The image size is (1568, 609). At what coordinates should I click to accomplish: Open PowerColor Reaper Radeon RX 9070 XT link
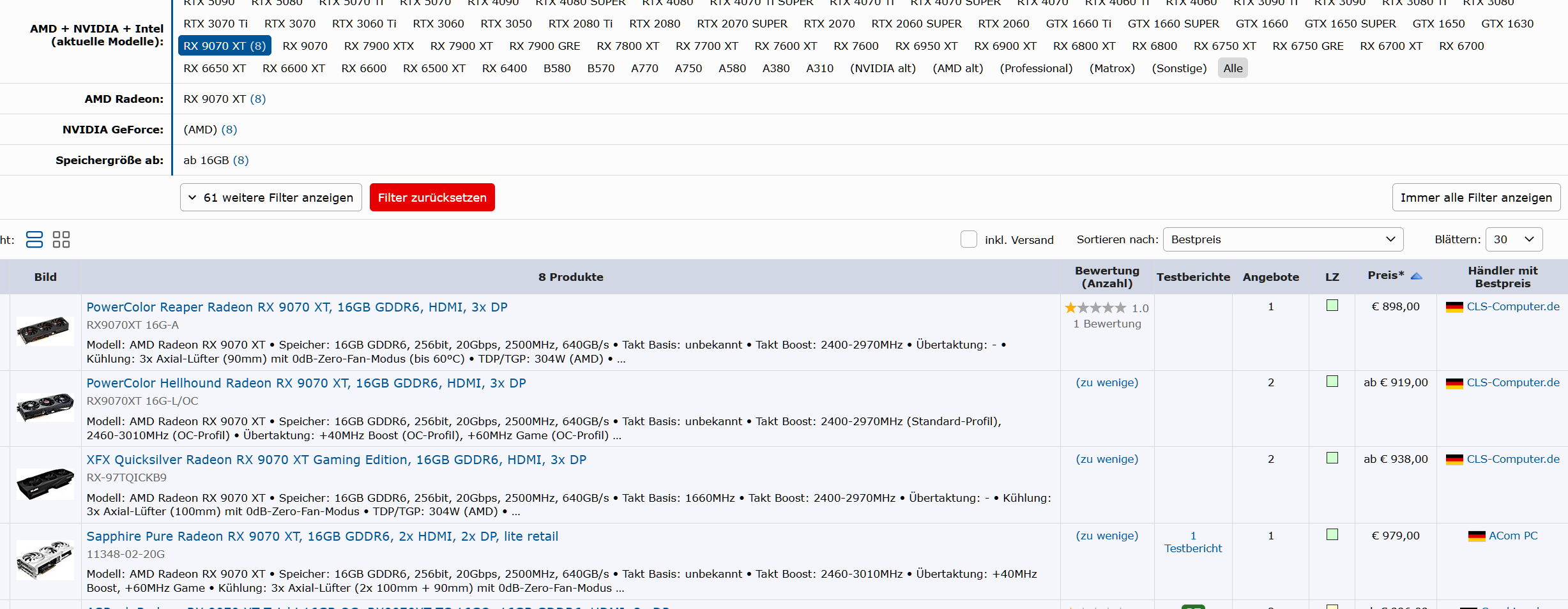(x=297, y=307)
